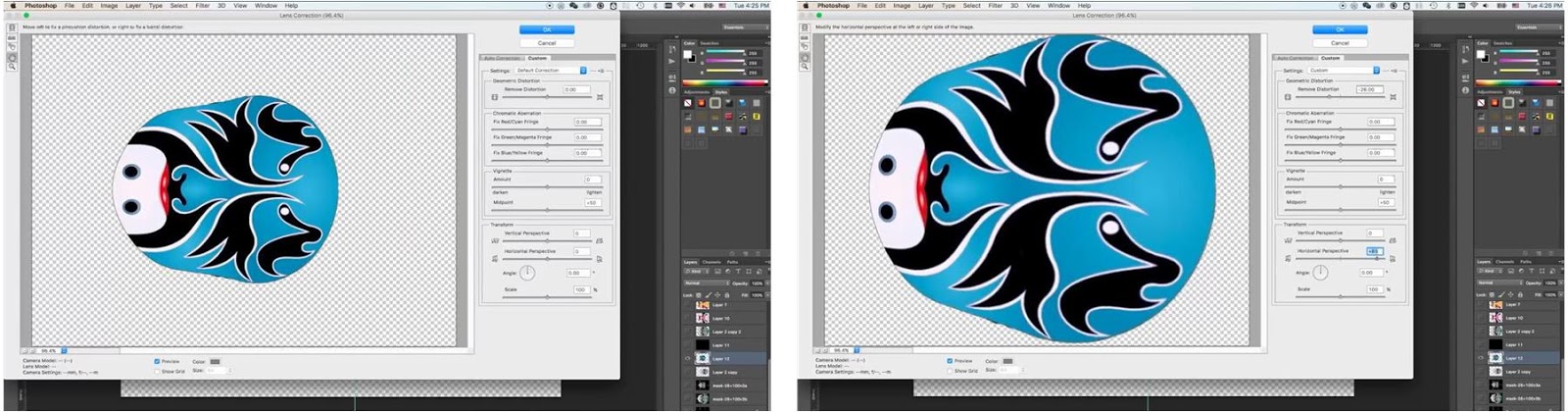This screenshot has height=412, width=1568.
Task: Open Settings flyout menu icon, left screenshot
Action: [x=602, y=71]
